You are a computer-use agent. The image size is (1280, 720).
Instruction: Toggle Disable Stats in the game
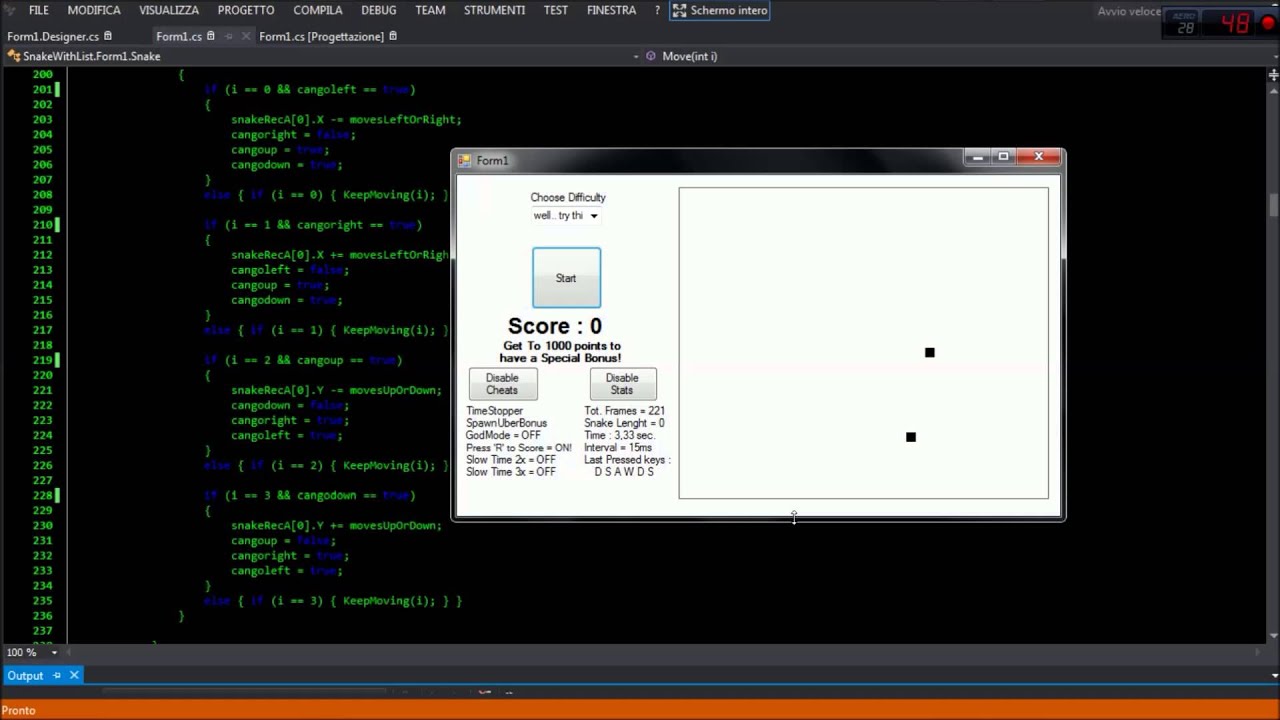coord(622,384)
